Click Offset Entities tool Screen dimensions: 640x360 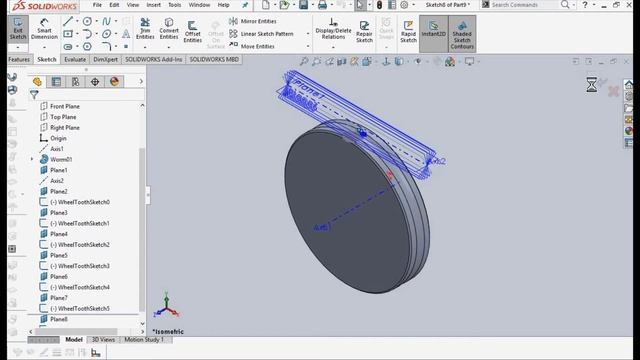pyautogui.click(x=192, y=32)
